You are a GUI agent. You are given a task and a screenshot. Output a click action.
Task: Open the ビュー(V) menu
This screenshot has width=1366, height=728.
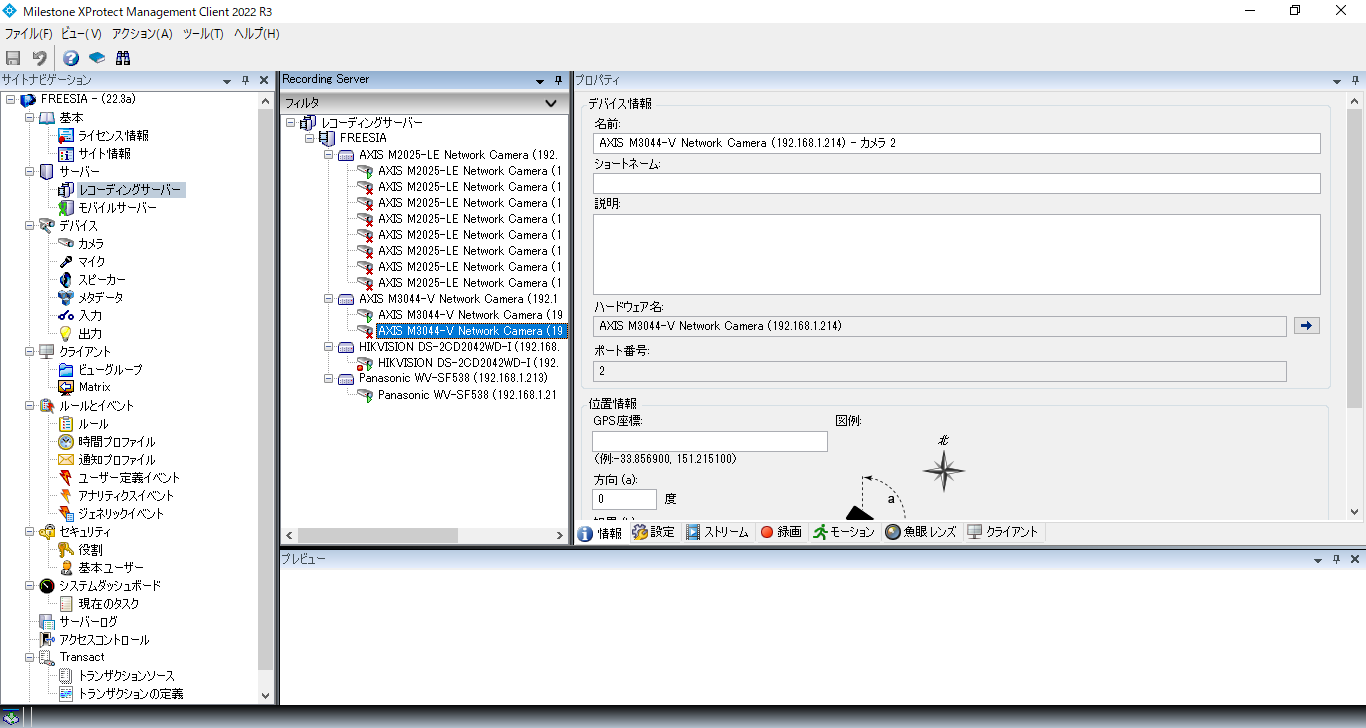81,33
